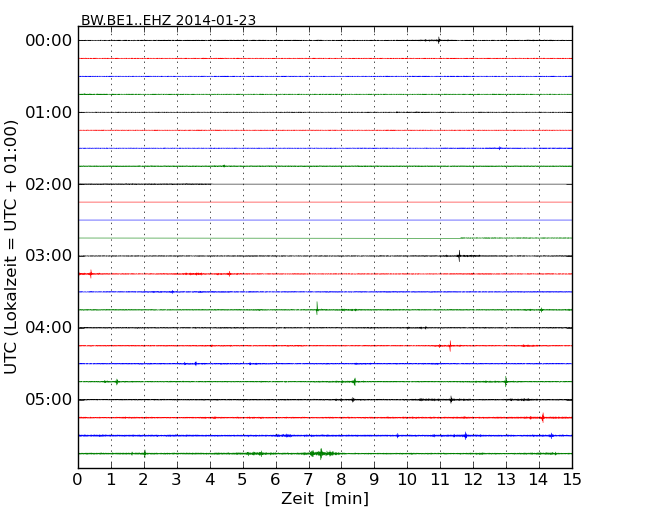This screenshot has width=650, height=520.
Task: Select the 01:00 time axis label
Action: click(x=49, y=112)
